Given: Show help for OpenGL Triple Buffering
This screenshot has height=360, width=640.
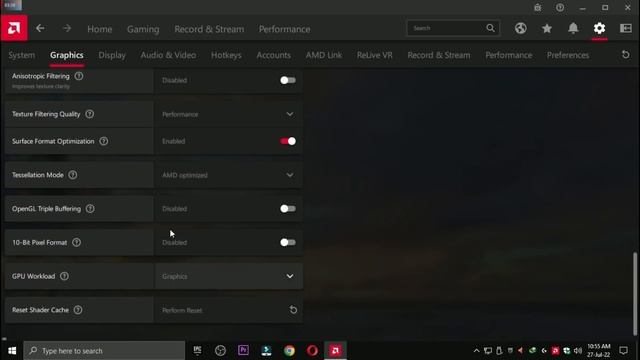Looking at the screenshot, I should tap(90, 209).
